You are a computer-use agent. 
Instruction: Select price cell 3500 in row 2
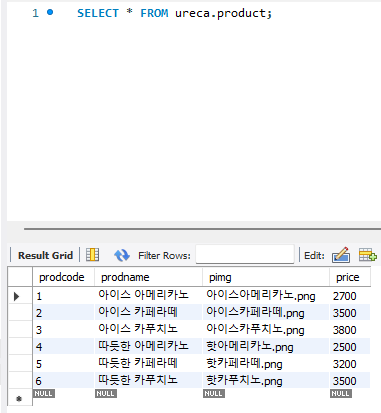(x=350, y=313)
